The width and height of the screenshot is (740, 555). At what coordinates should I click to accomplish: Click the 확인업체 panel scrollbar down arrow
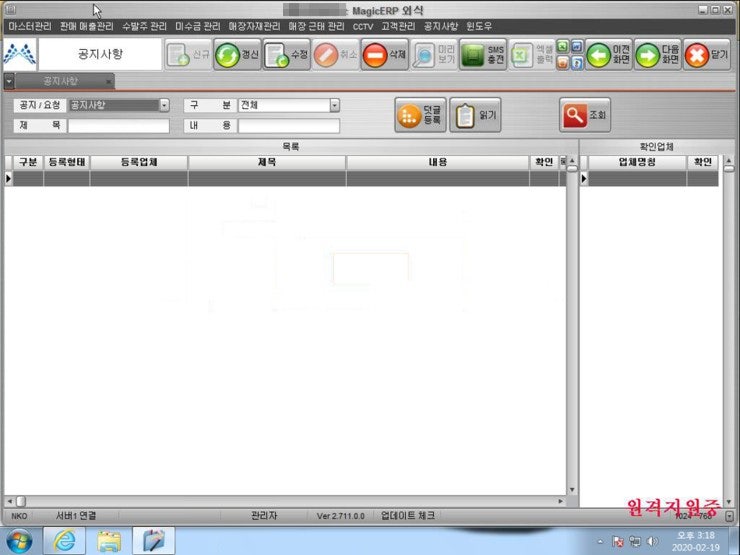click(729, 502)
